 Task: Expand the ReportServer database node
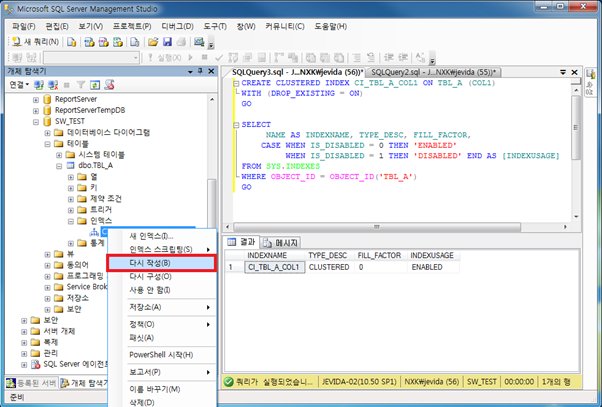[x=36, y=100]
